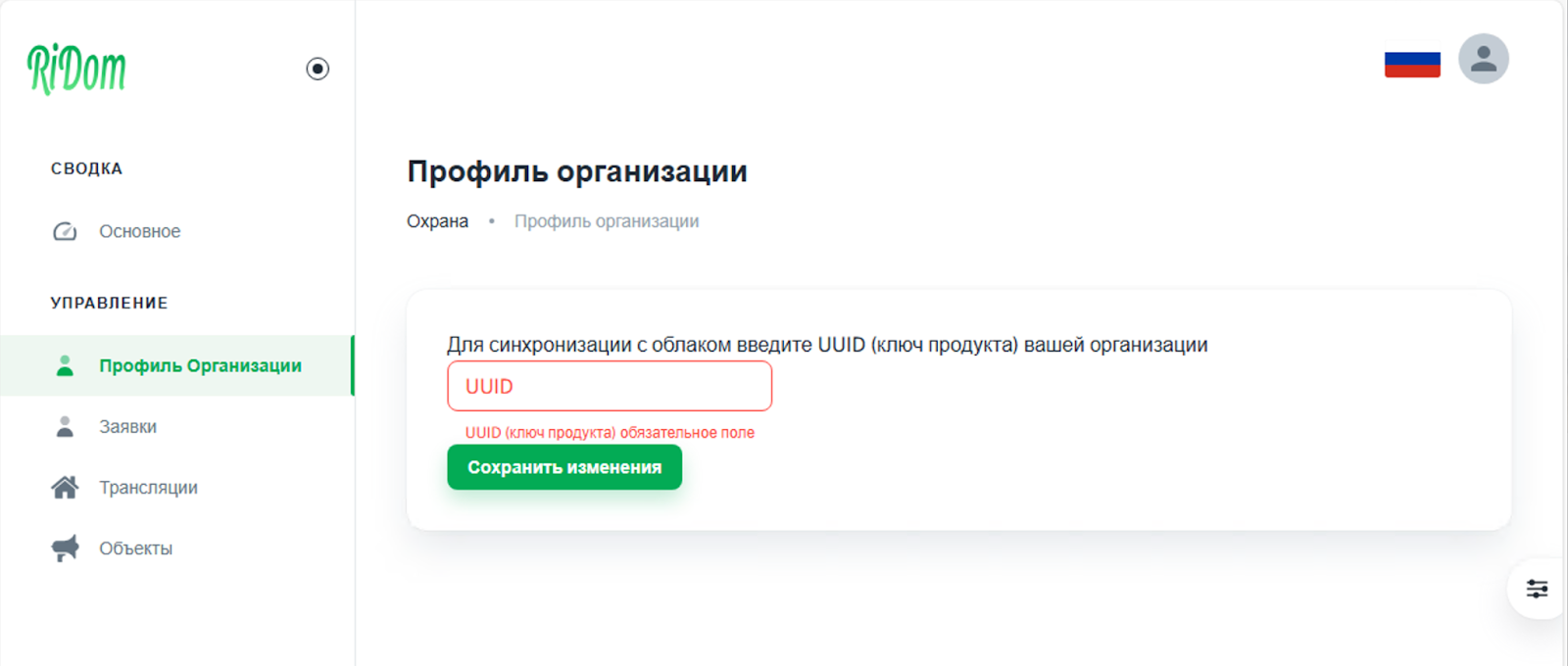This screenshot has height=666, width=1568.
Task: Open the Трансляции section
Action: [148, 487]
